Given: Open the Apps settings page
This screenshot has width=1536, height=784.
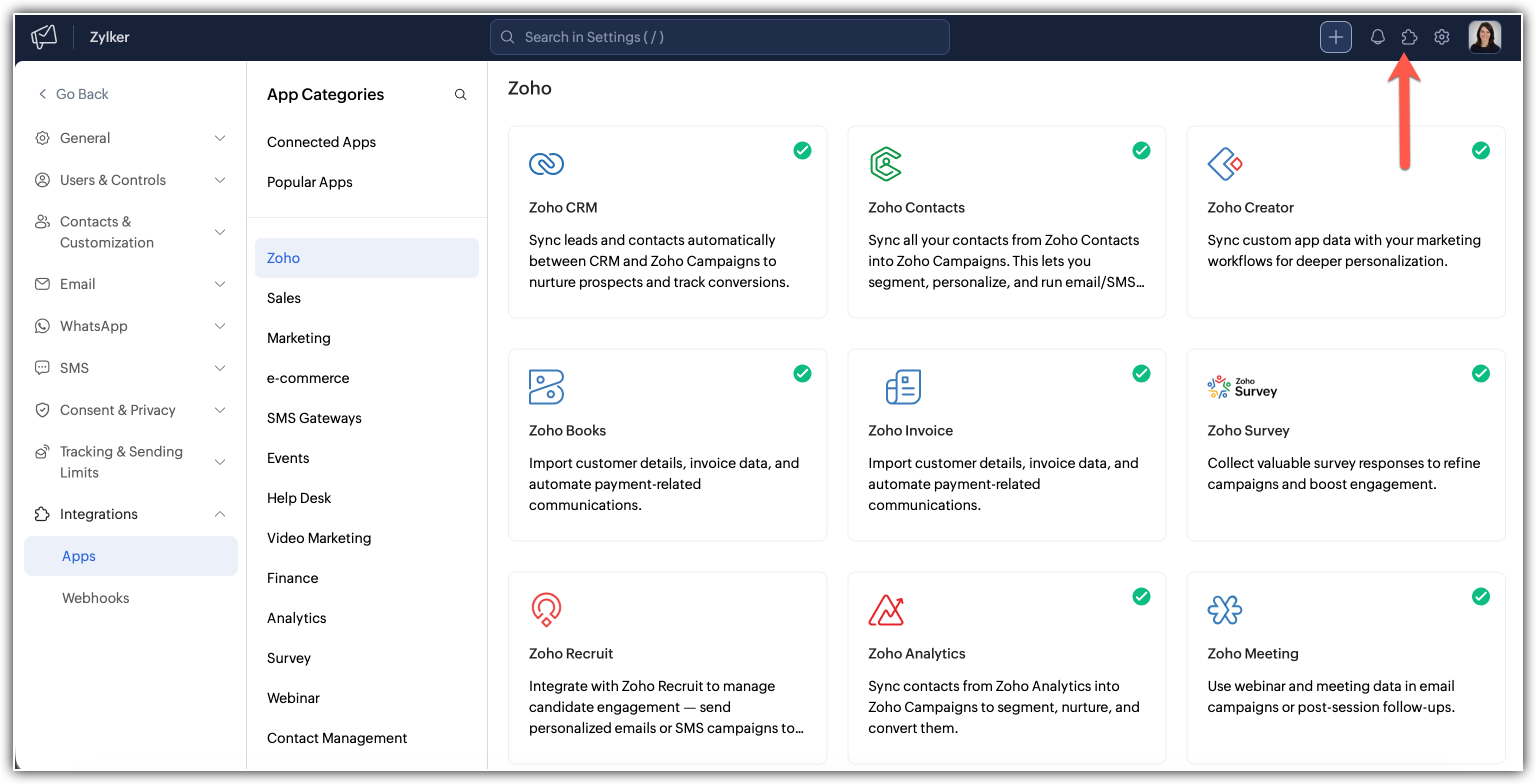Looking at the screenshot, I should click(130, 555).
